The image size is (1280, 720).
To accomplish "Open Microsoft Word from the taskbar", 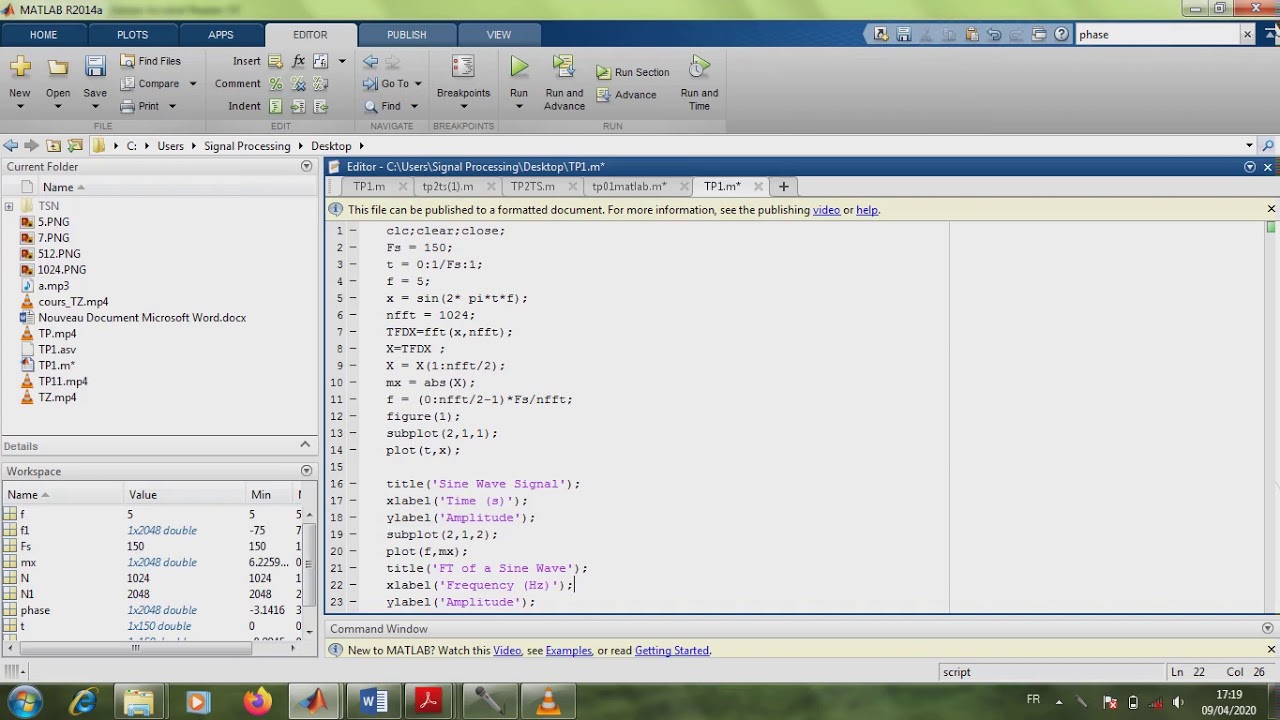I will 373,701.
